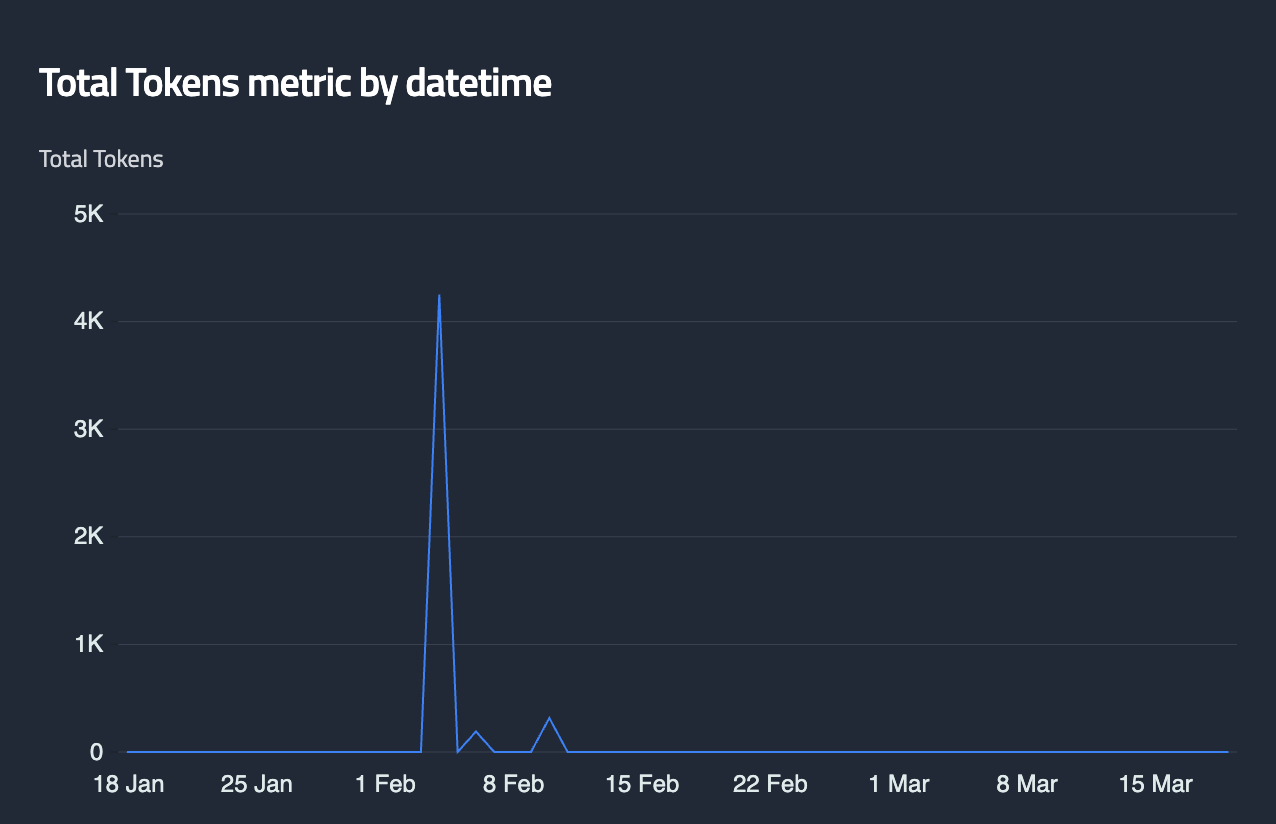Screen dimensions: 1276x824
Task: Select the '15 Feb' x-axis date label
Action: point(642,784)
